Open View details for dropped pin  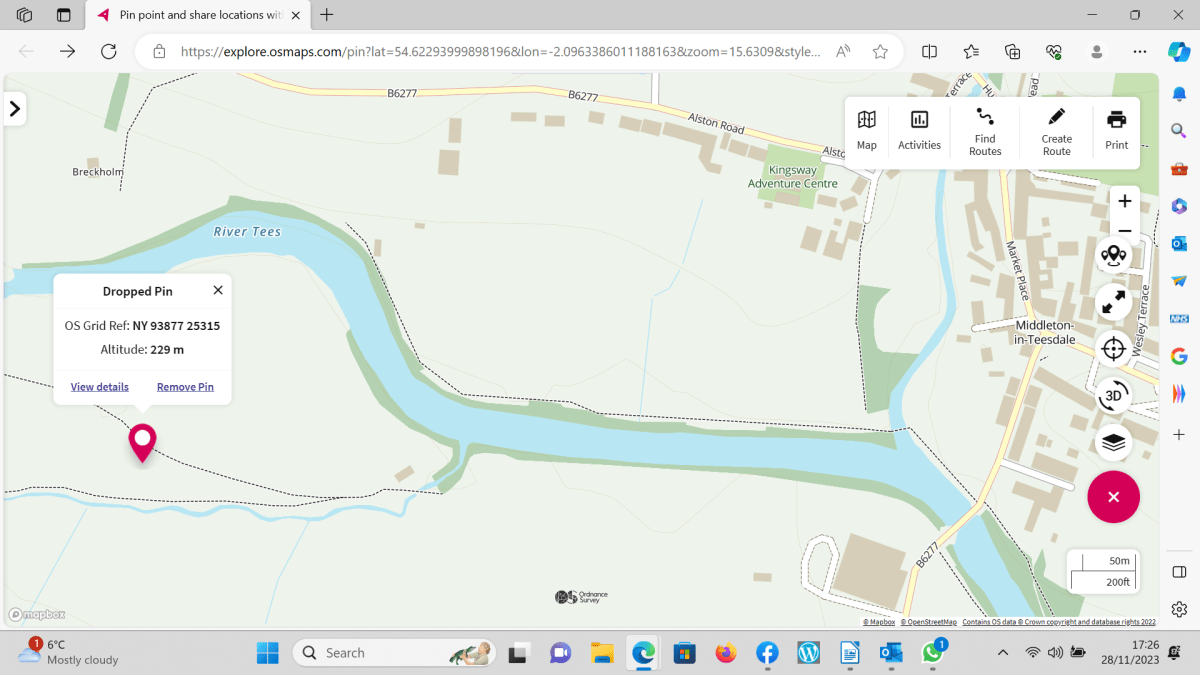100,387
